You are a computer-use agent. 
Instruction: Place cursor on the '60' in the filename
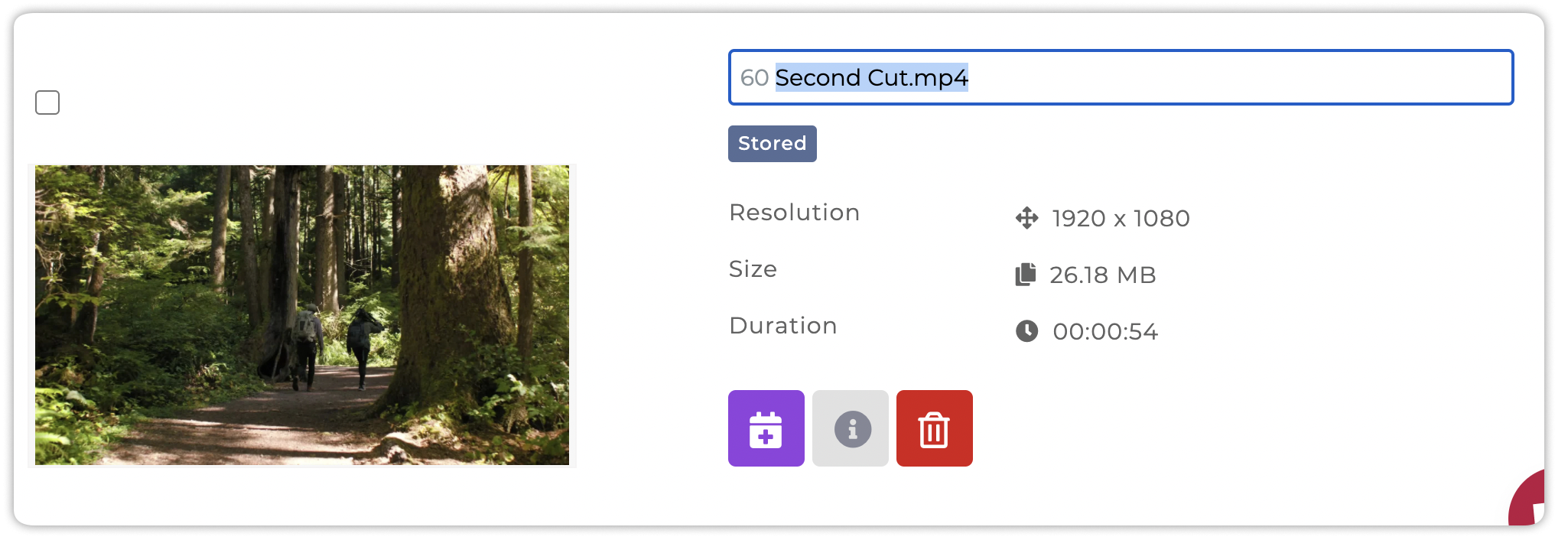754,77
